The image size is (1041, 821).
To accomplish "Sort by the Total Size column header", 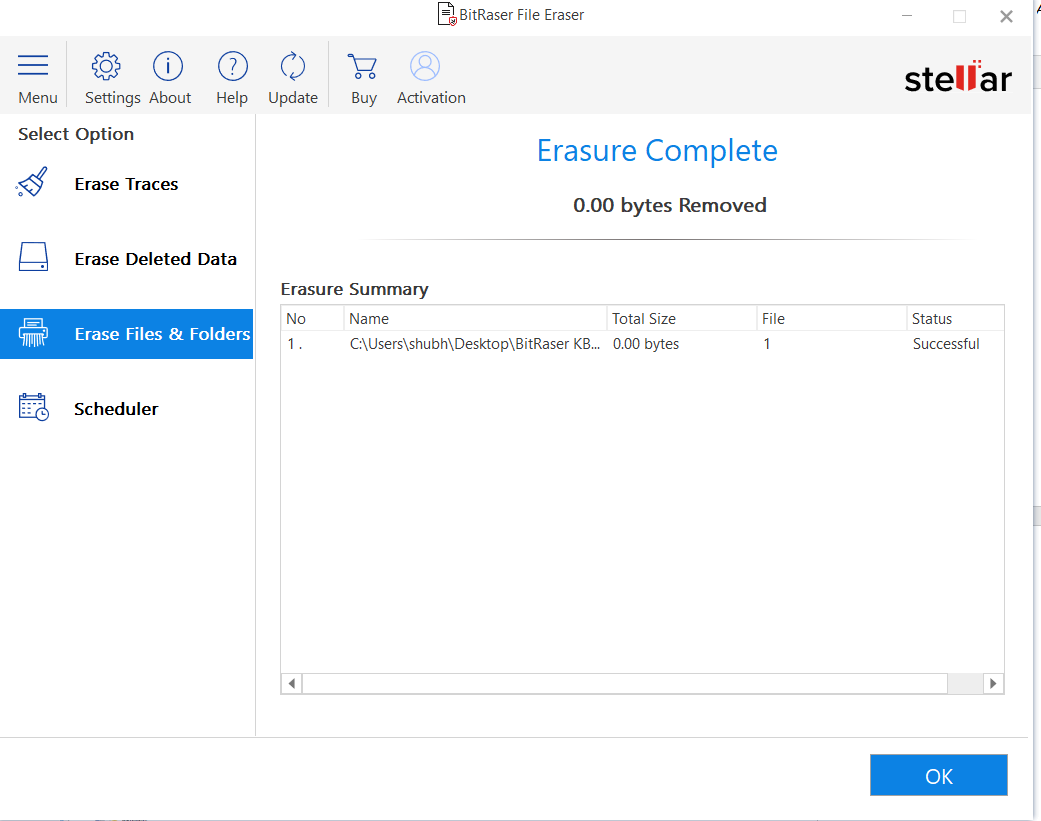I will [681, 319].
